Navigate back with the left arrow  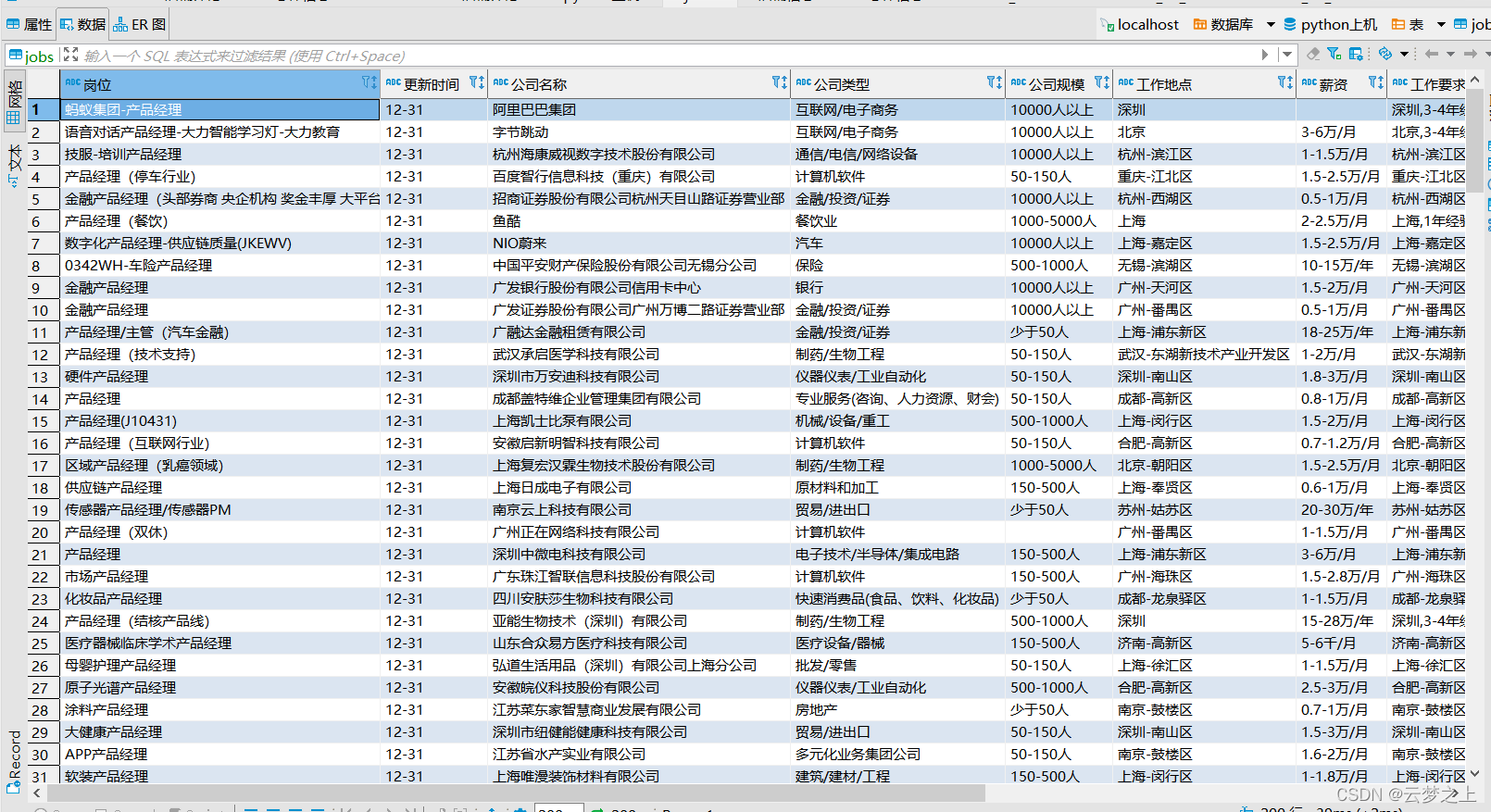click(1432, 55)
